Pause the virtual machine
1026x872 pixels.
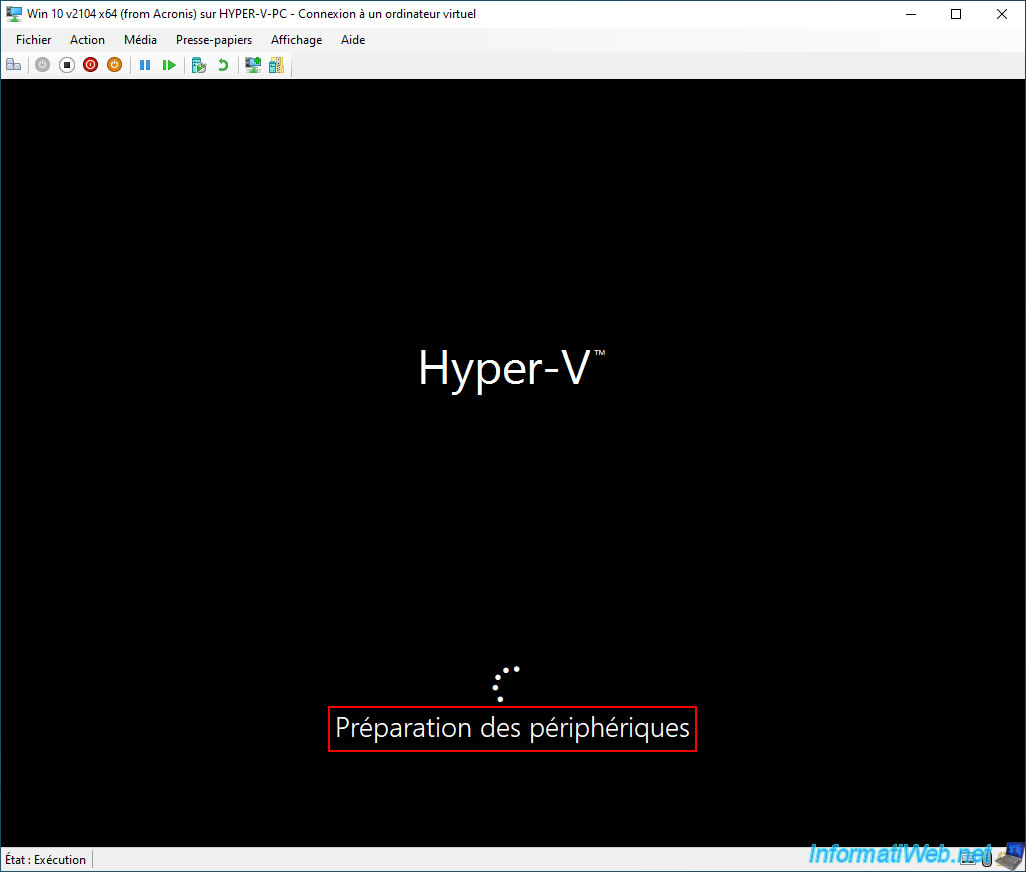pyautogui.click(x=145, y=65)
